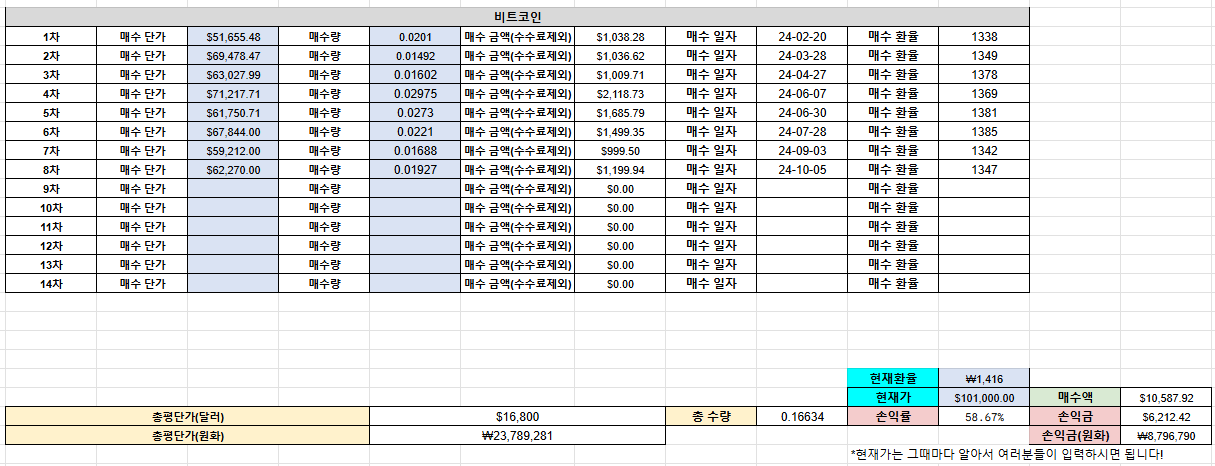Viewport: 1215px width, 466px height.
Task: Select total purchase value $10,587.92
Action: (x=1166, y=398)
